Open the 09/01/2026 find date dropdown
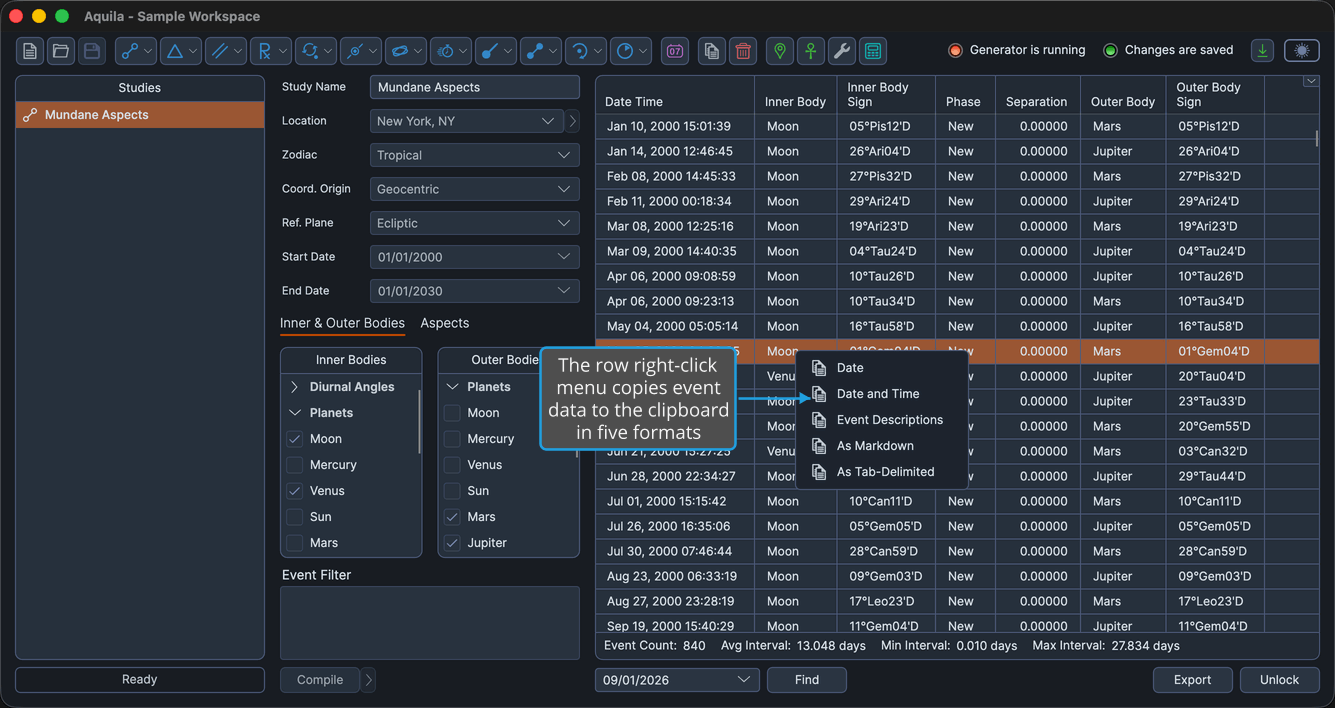Screen dimensions: 1335x708 click(x=677, y=680)
